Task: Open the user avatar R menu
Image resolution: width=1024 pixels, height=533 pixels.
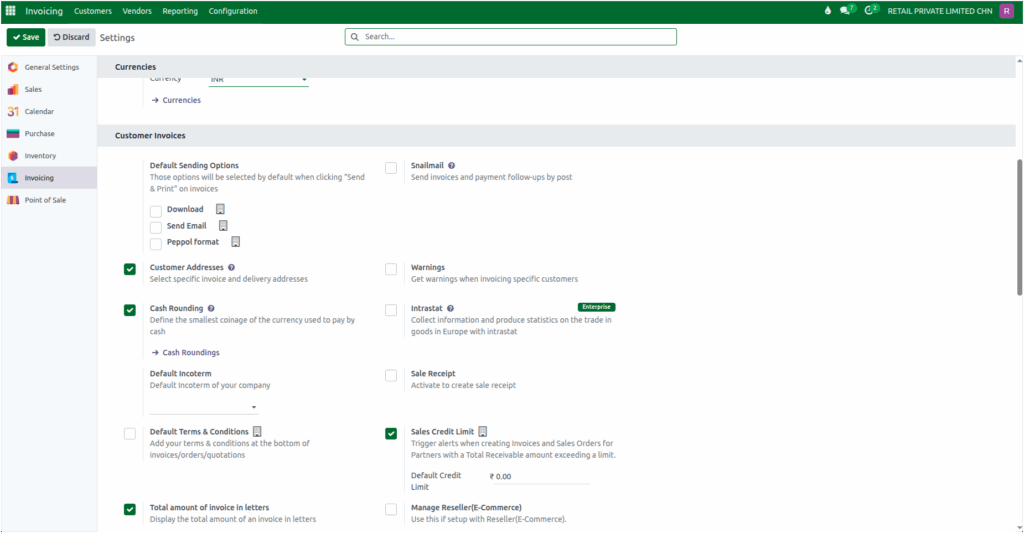Action: [x=1006, y=11]
